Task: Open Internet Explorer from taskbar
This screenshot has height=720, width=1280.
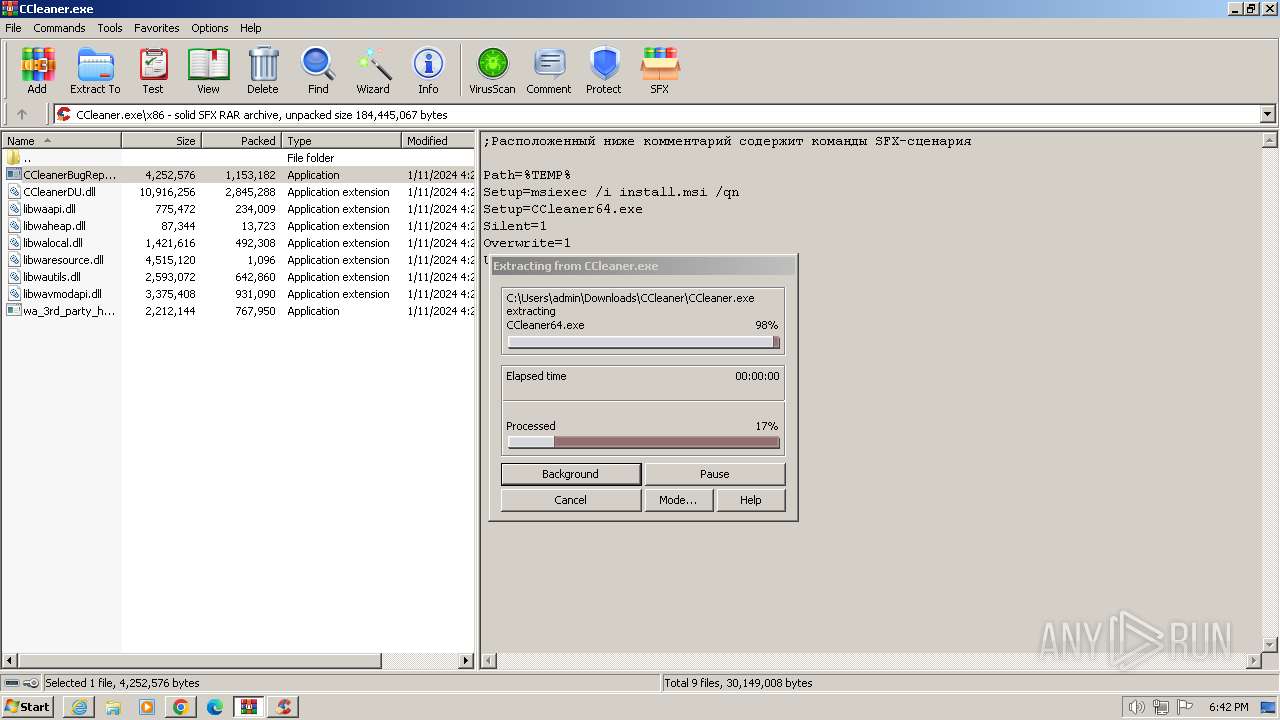Action: tap(79, 707)
